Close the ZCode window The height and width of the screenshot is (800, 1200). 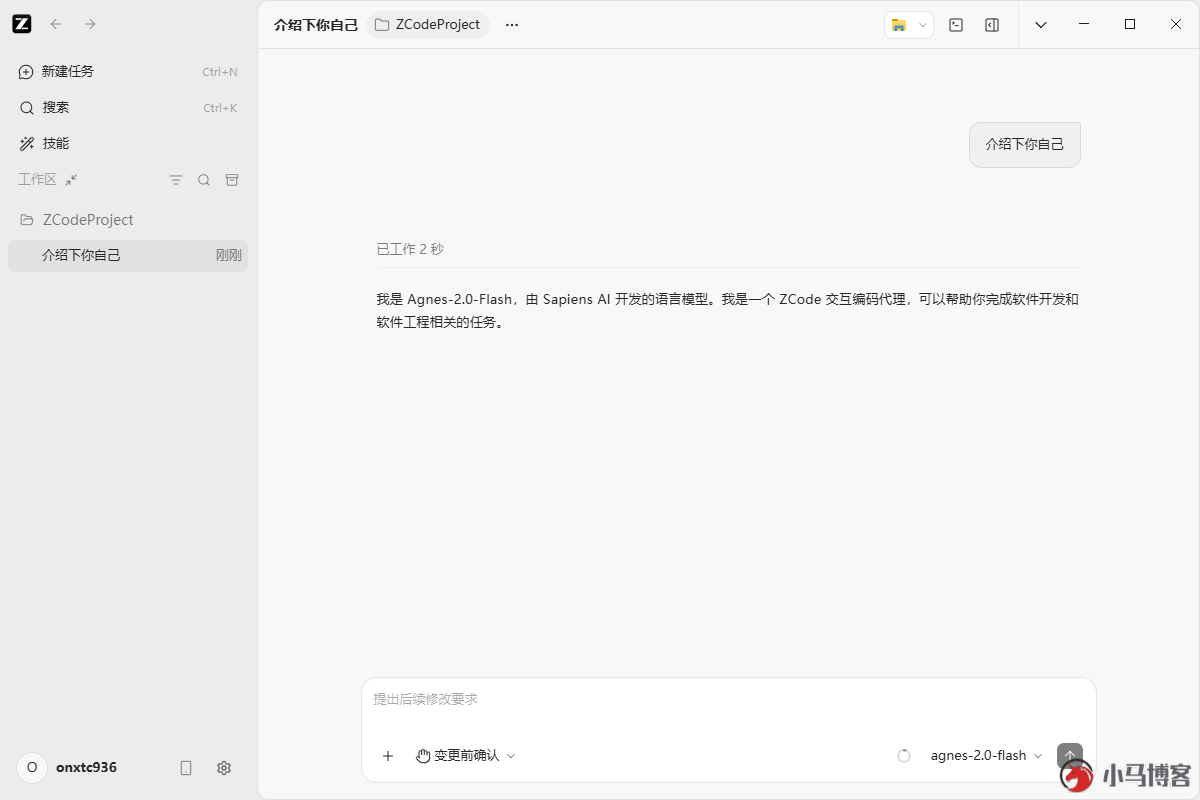[1176, 24]
